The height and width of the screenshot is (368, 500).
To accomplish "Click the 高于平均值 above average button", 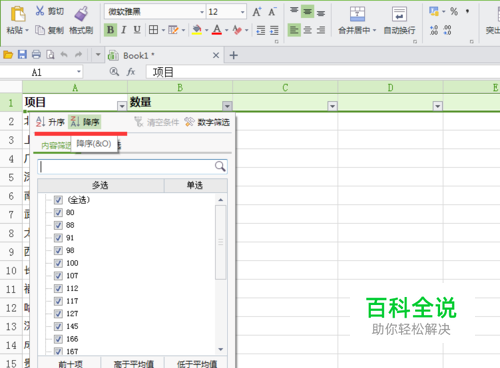I will pyautogui.click(x=133, y=363).
